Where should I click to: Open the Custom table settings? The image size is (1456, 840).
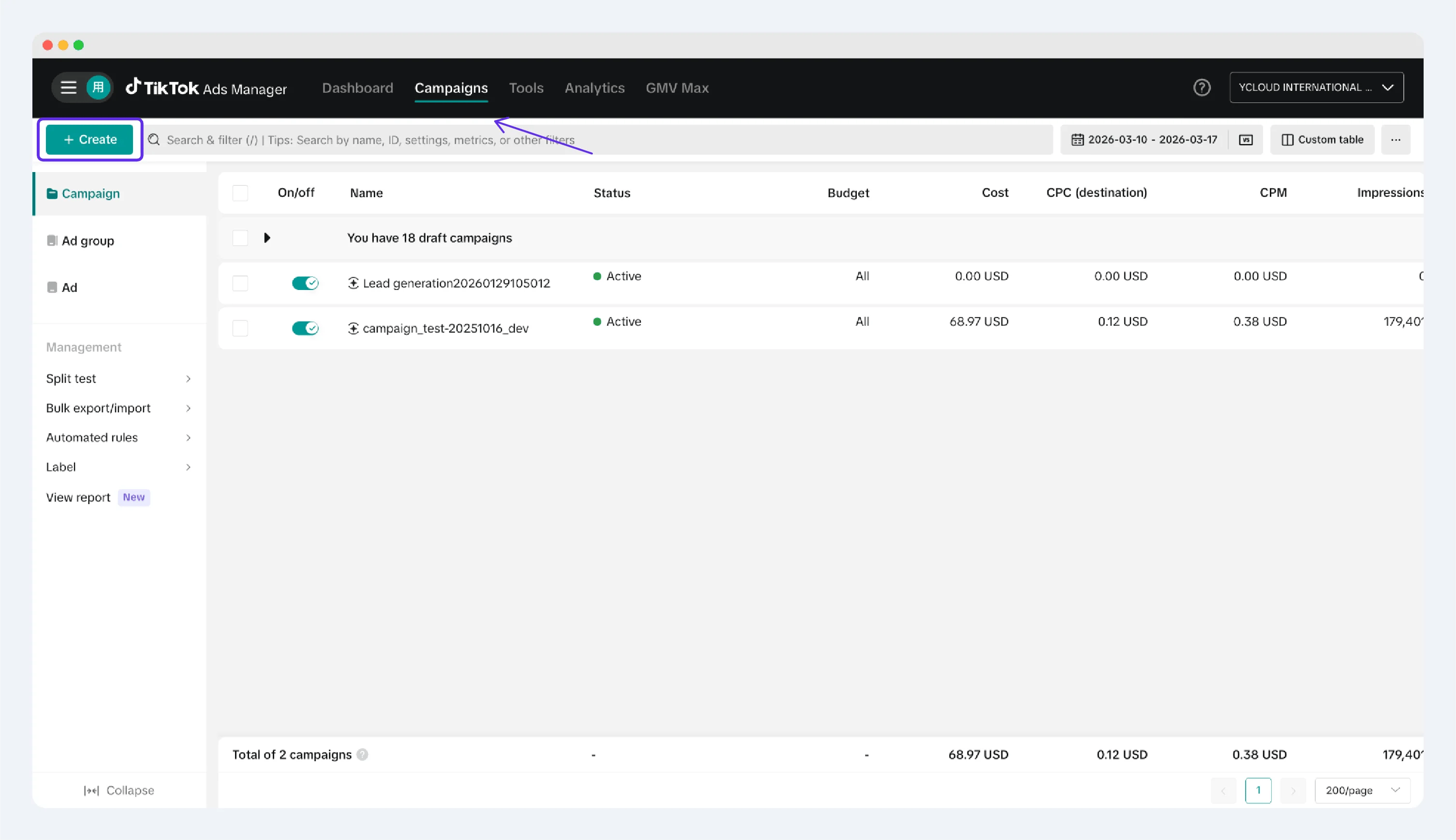pyautogui.click(x=1322, y=140)
